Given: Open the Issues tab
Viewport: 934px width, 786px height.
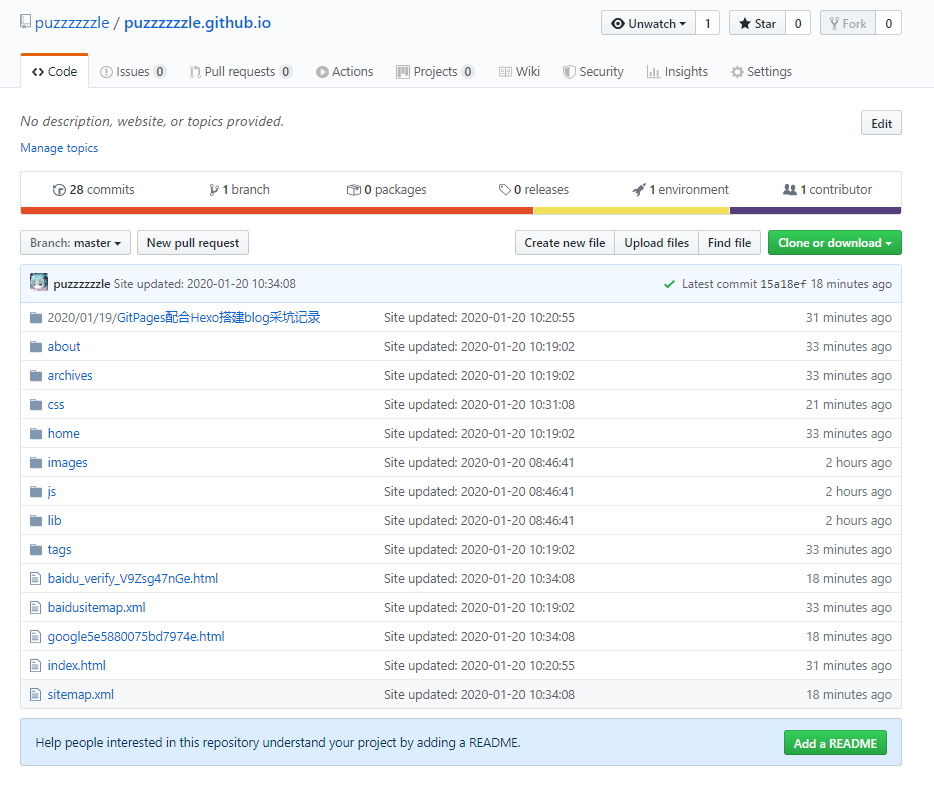Looking at the screenshot, I should click(x=133, y=71).
